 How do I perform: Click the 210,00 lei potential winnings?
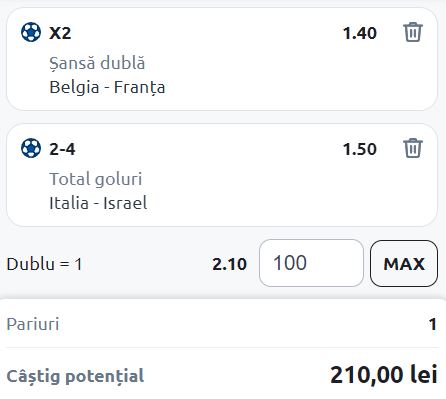click(384, 375)
